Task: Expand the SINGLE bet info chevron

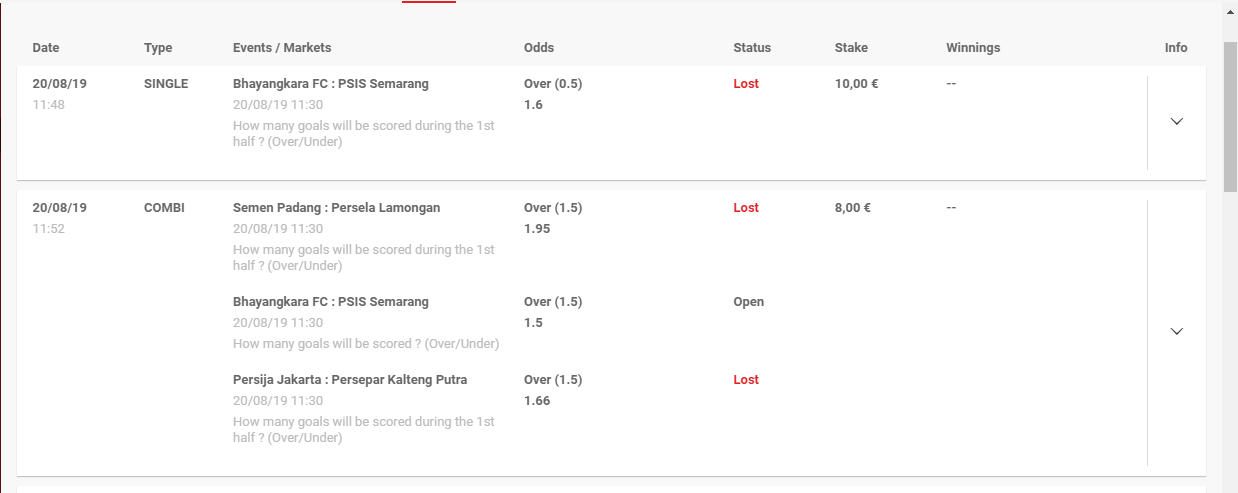Action: click(x=1176, y=121)
